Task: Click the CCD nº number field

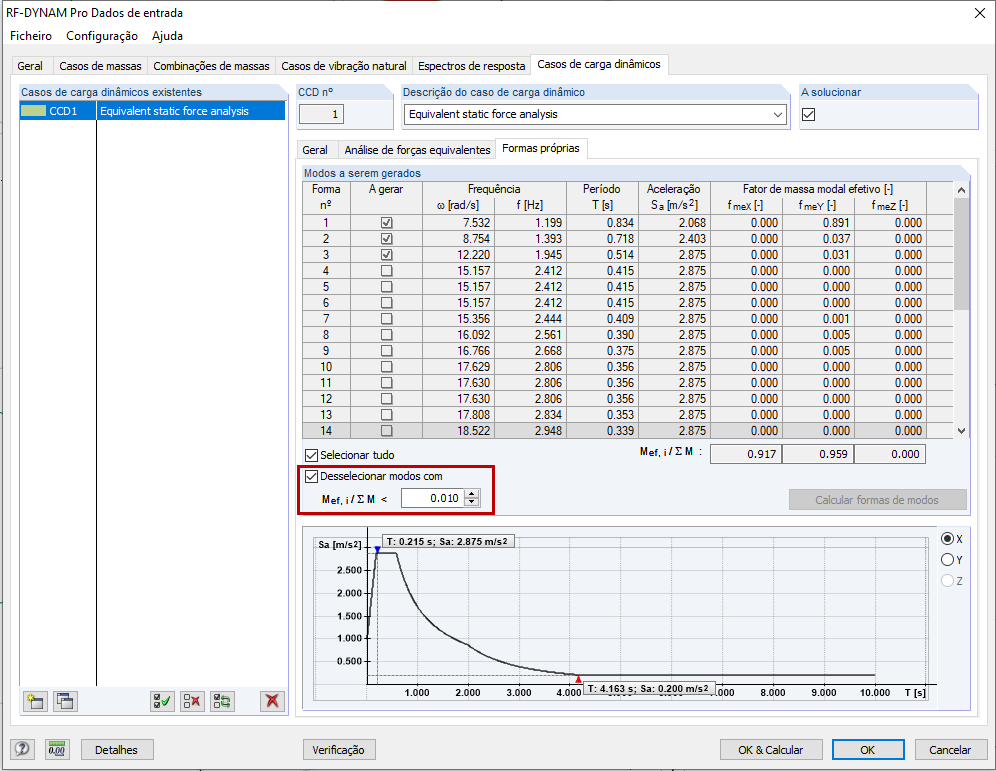Action: pyautogui.click(x=322, y=114)
